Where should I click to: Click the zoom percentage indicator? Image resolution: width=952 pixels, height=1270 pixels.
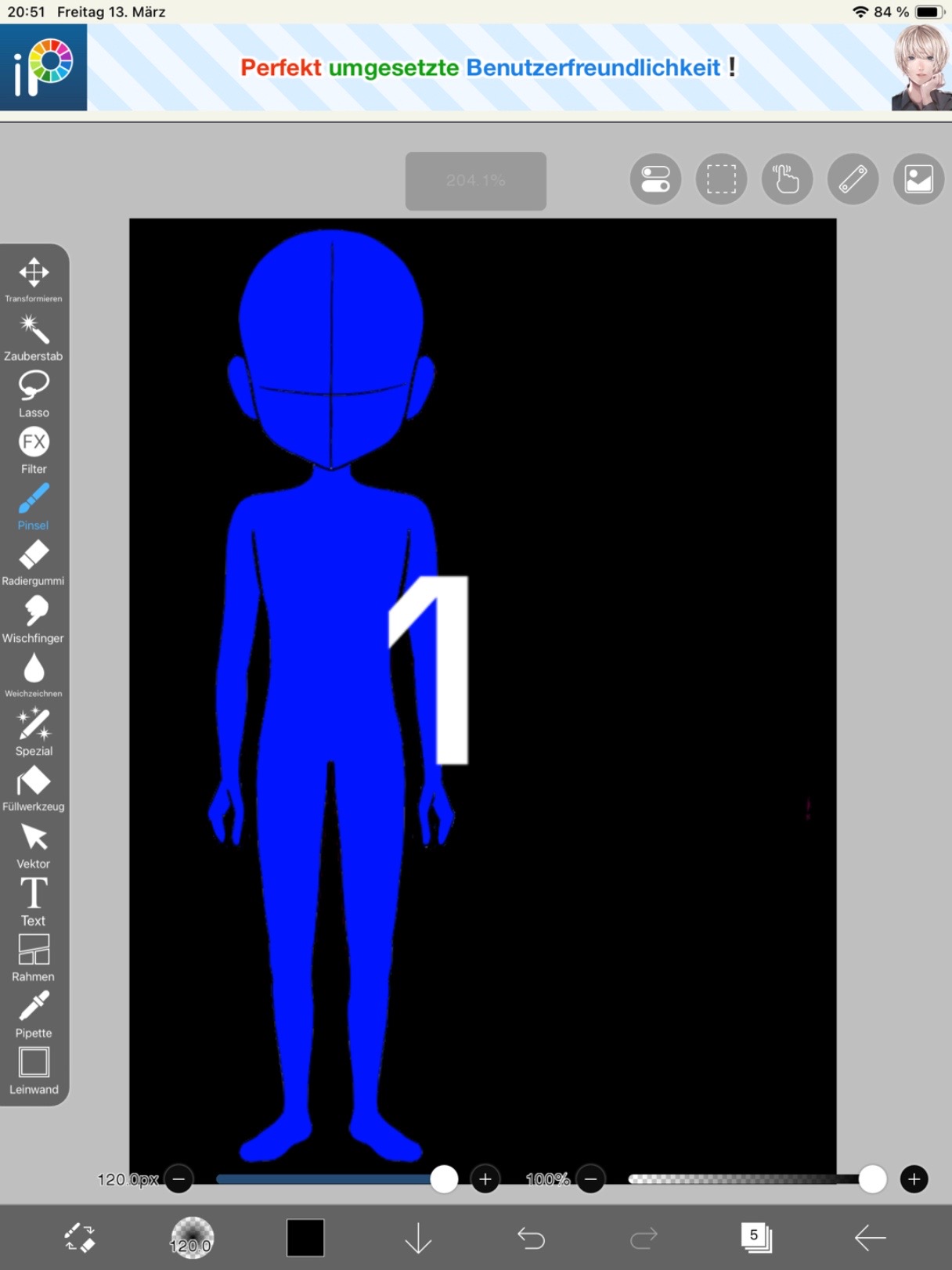(476, 181)
